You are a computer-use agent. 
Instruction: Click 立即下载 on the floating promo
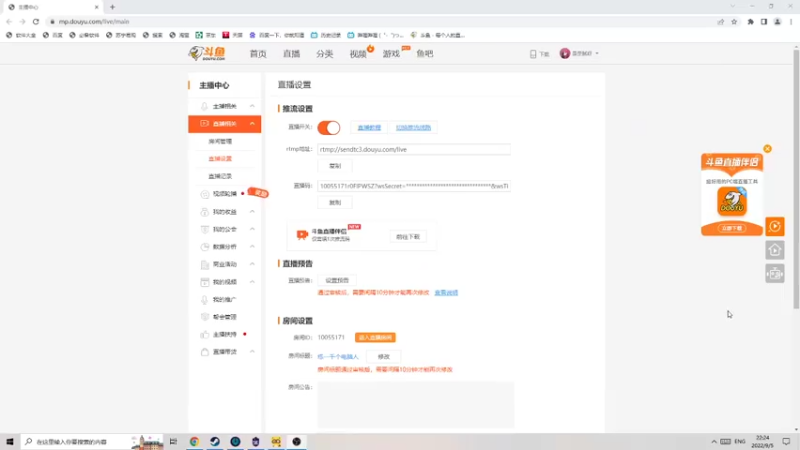[x=732, y=229]
